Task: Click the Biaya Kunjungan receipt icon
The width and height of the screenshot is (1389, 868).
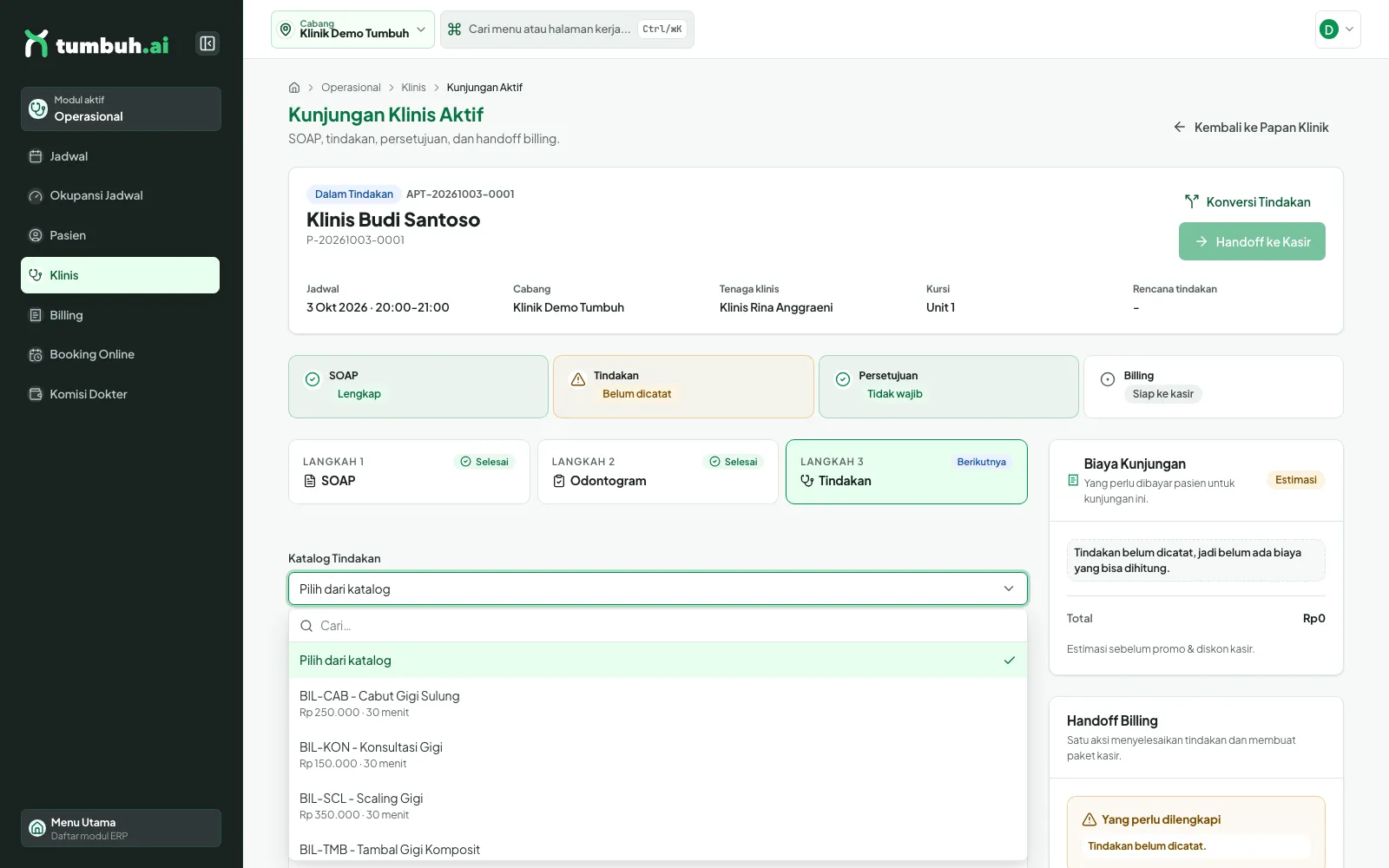Action: point(1073,480)
